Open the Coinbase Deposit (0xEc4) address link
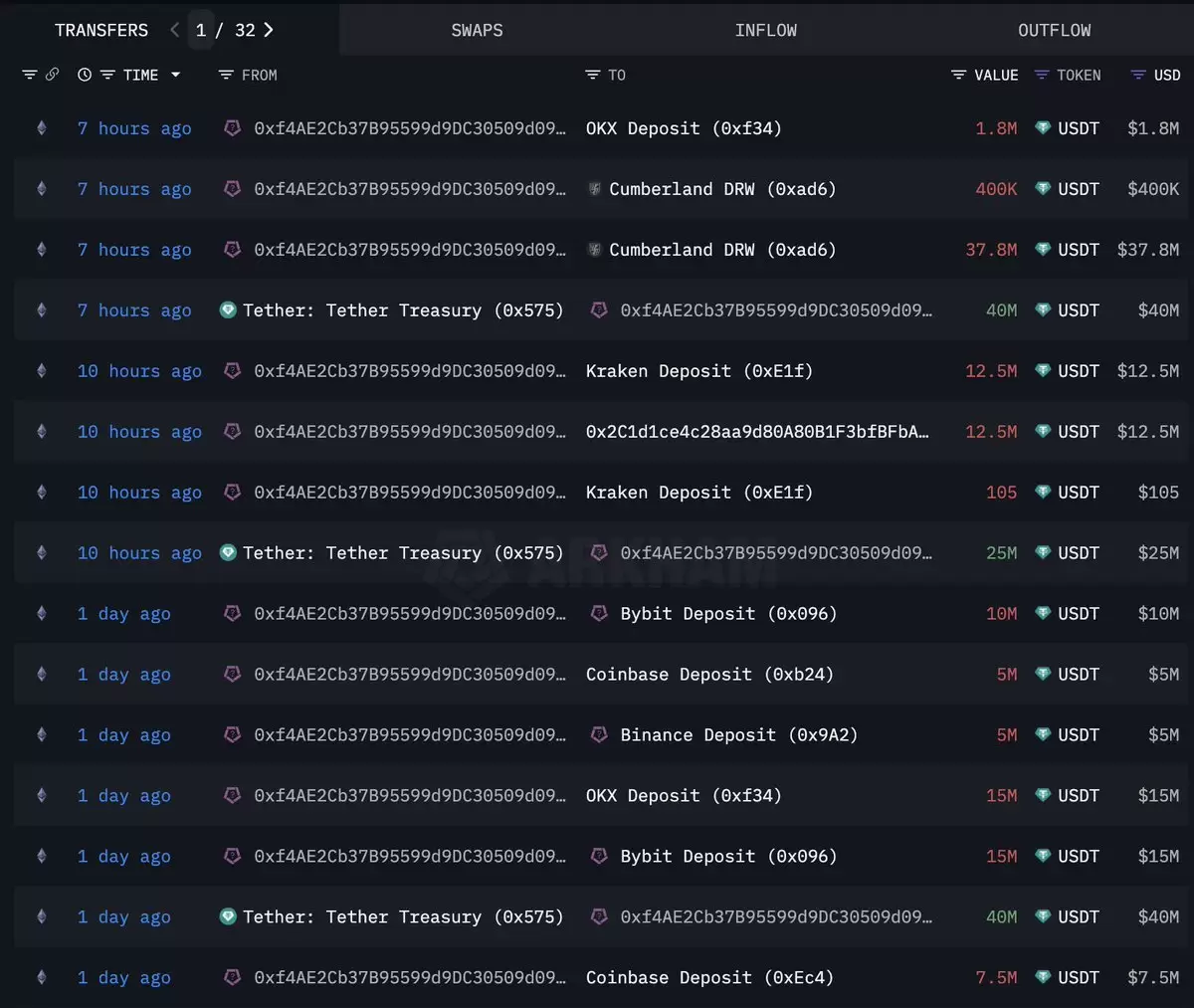 coord(710,977)
